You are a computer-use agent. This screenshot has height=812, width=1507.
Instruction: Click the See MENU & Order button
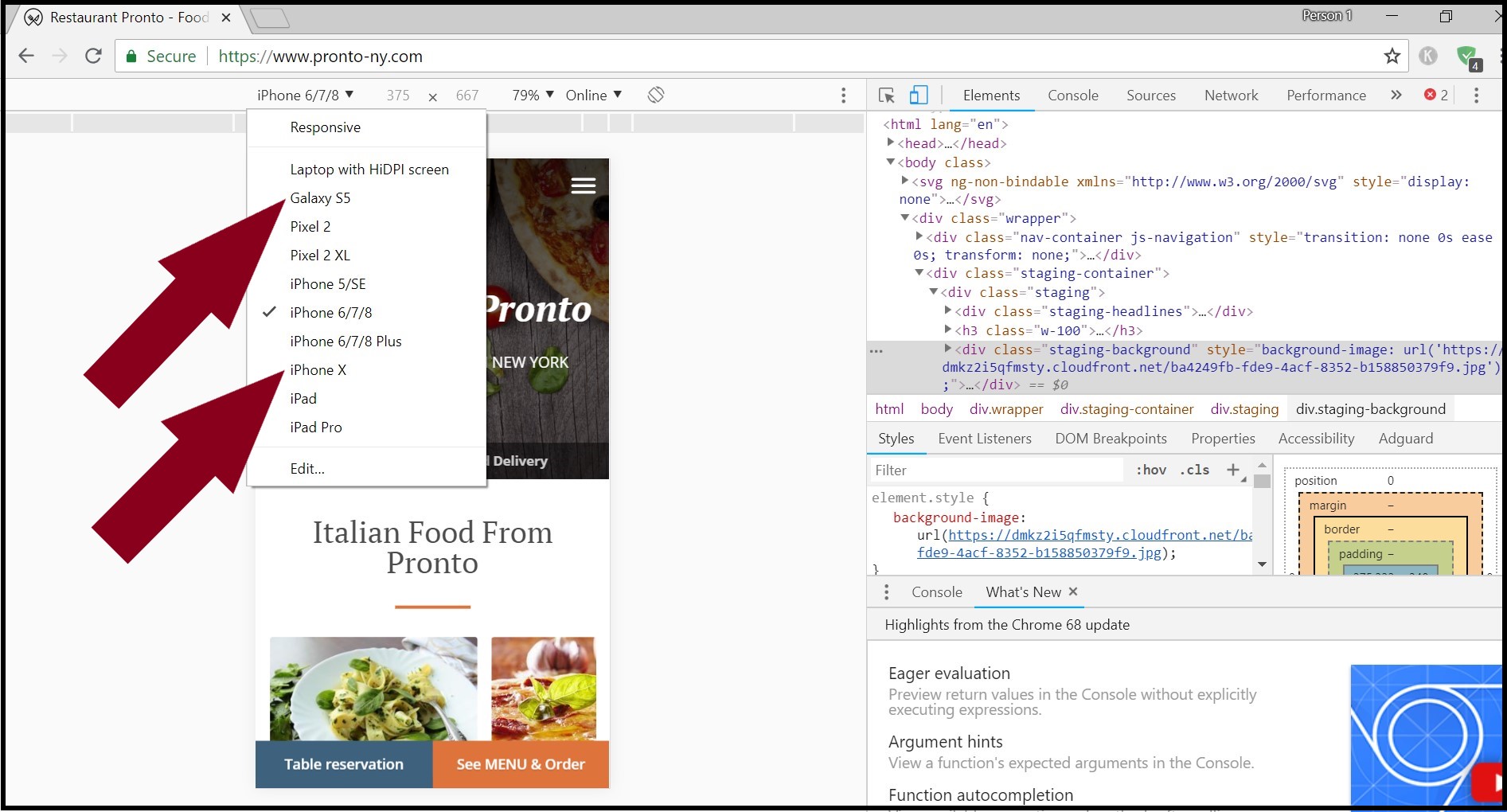click(521, 764)
